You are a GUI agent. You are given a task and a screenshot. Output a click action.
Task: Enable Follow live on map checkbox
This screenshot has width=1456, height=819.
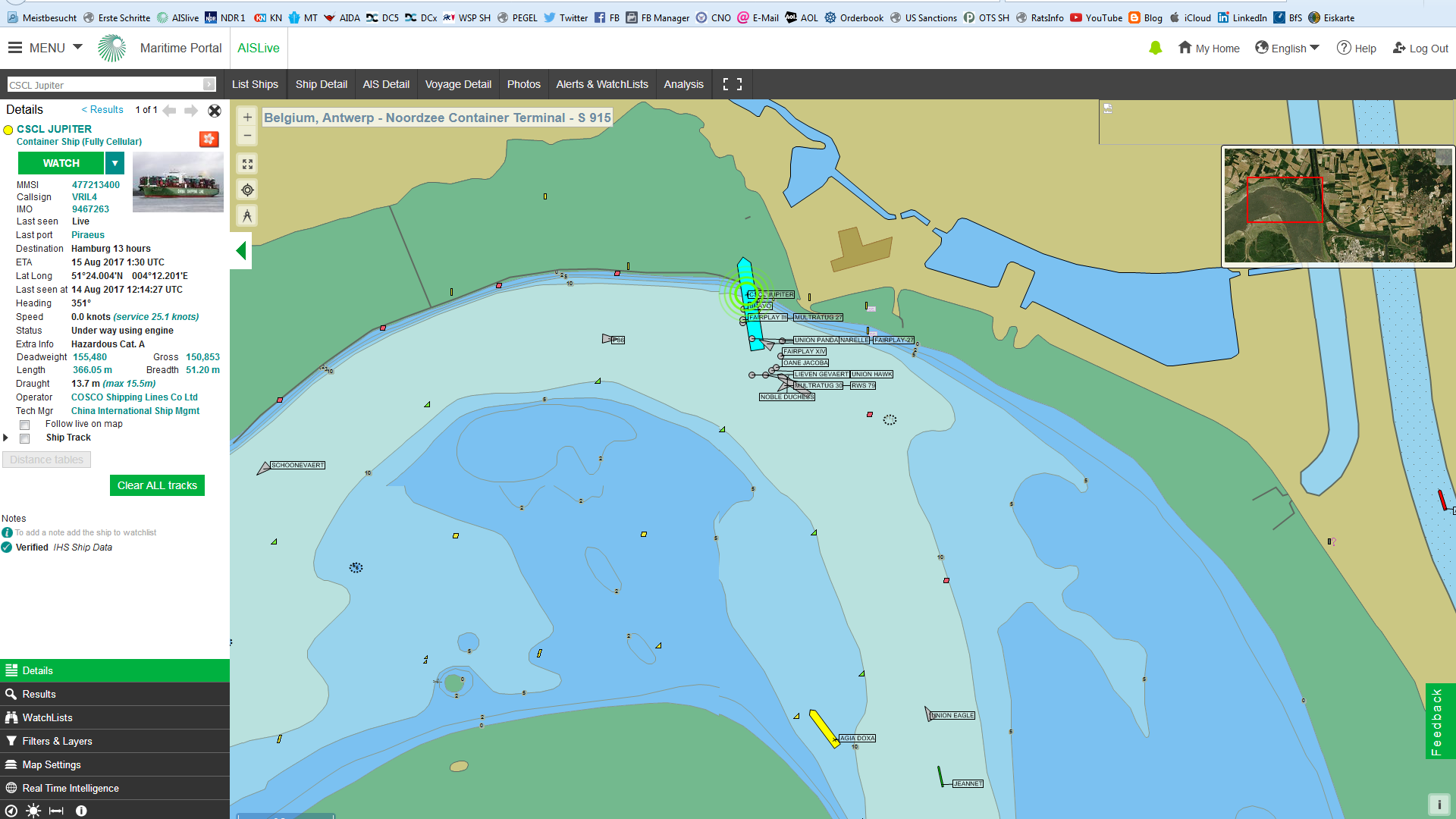25,425
